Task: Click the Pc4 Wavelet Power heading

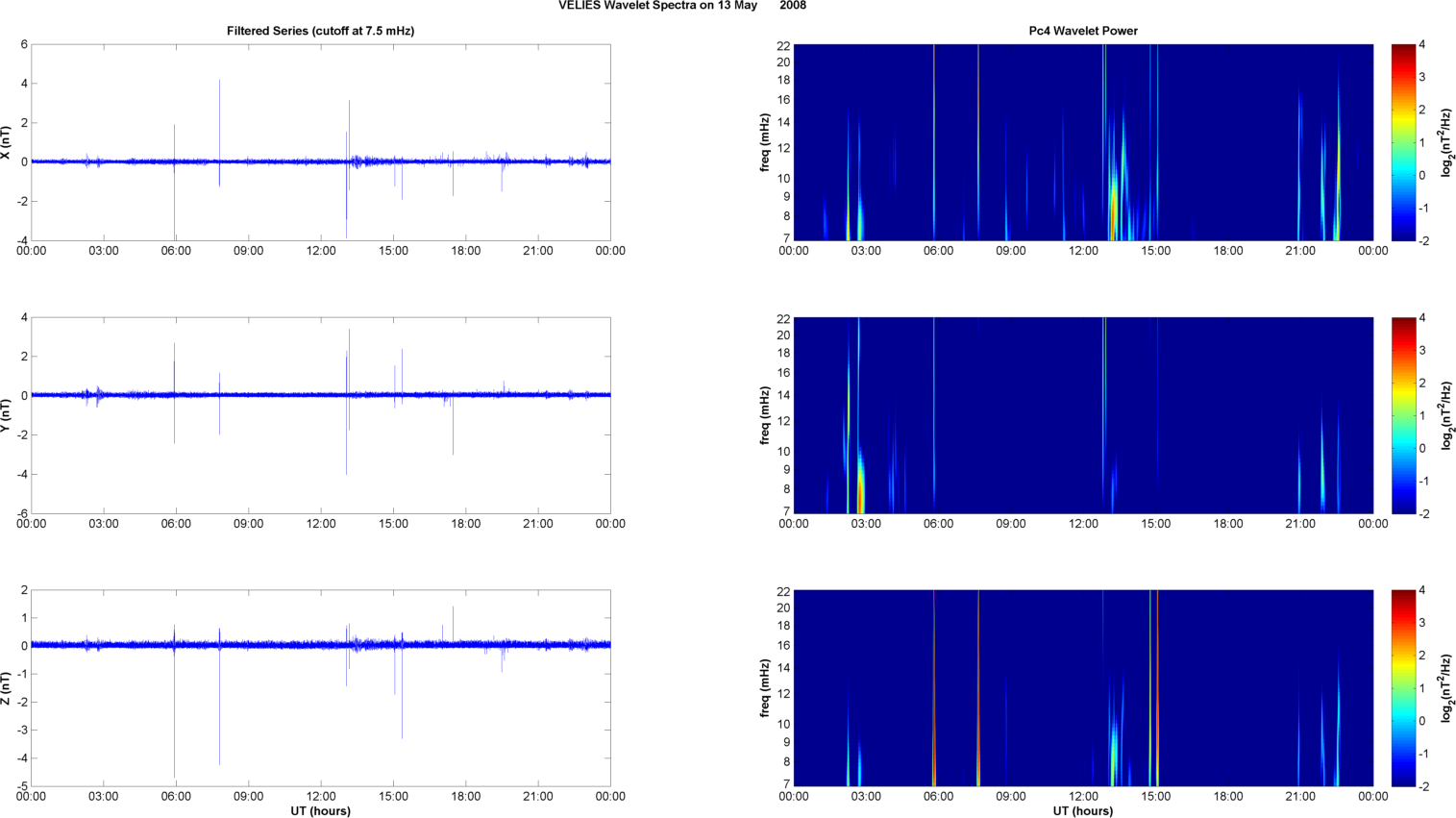Action: click(x=1083, y=31)
